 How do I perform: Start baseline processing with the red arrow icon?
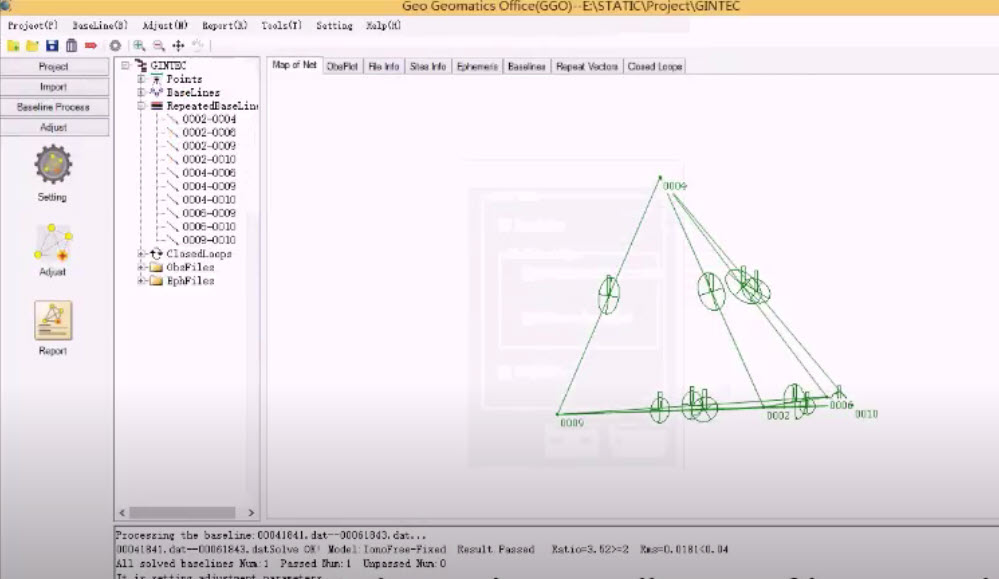pos(92,44)
